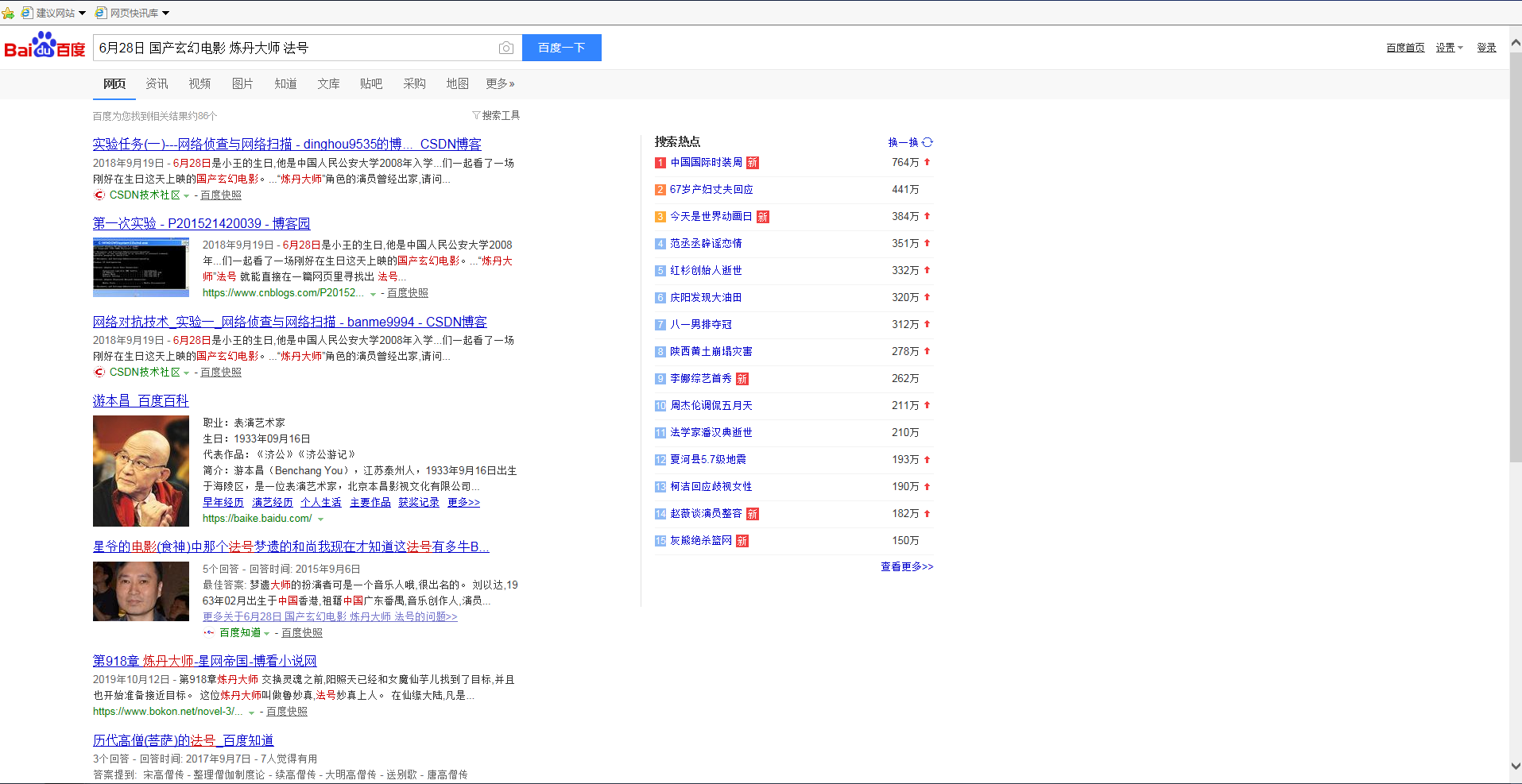This screenshot has width=1522, height=784.
Task: Open the 第一次实验 博客园 result title
Action: click(x=202, y=224)
